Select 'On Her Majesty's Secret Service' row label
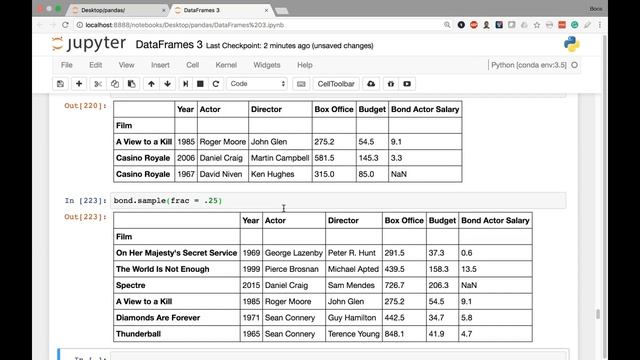Screen dimensions: 640x360 pos(176,253)
